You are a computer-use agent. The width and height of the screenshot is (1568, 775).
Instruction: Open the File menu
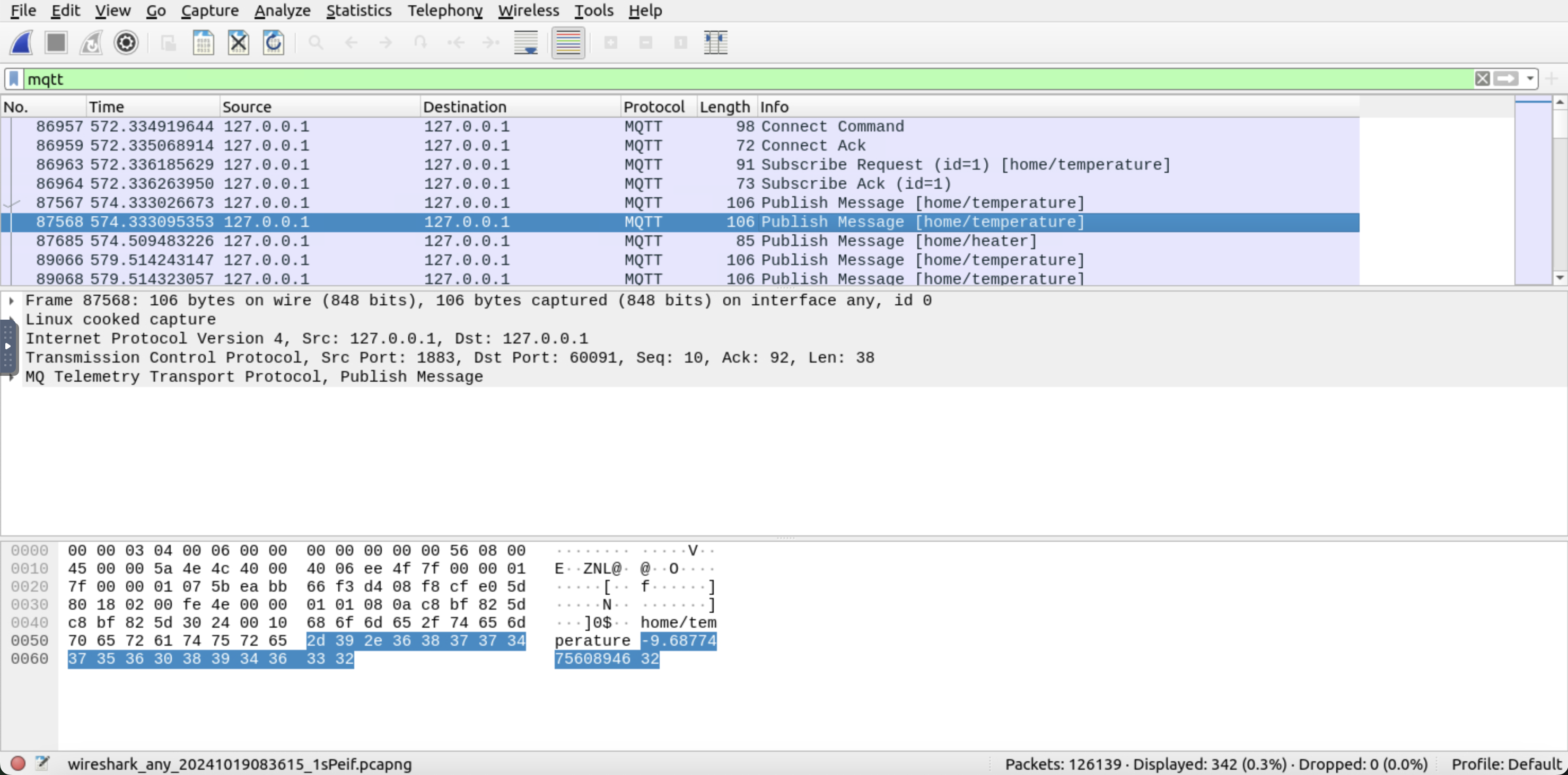(23, 11)
